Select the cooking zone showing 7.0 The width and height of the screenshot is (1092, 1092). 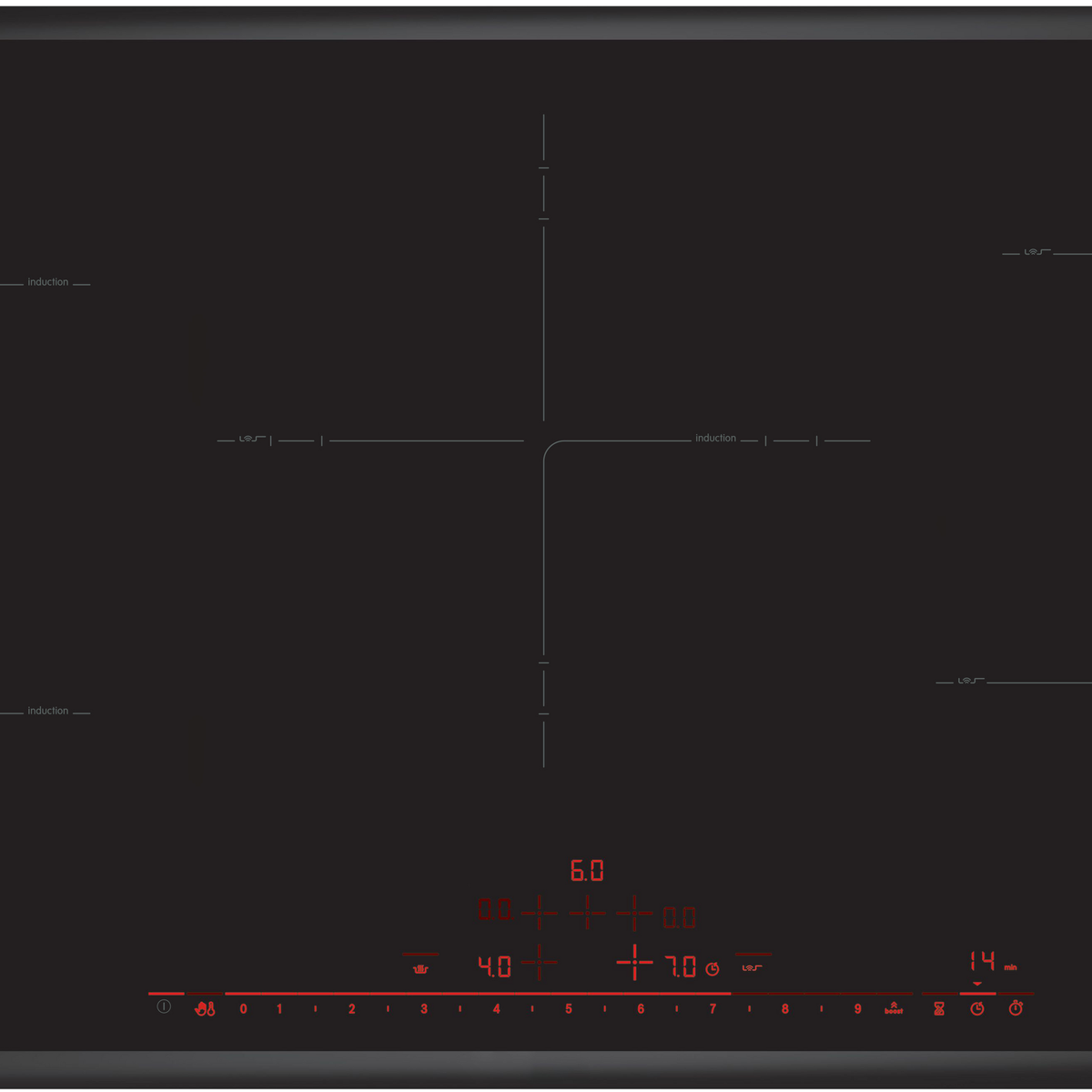681,966
